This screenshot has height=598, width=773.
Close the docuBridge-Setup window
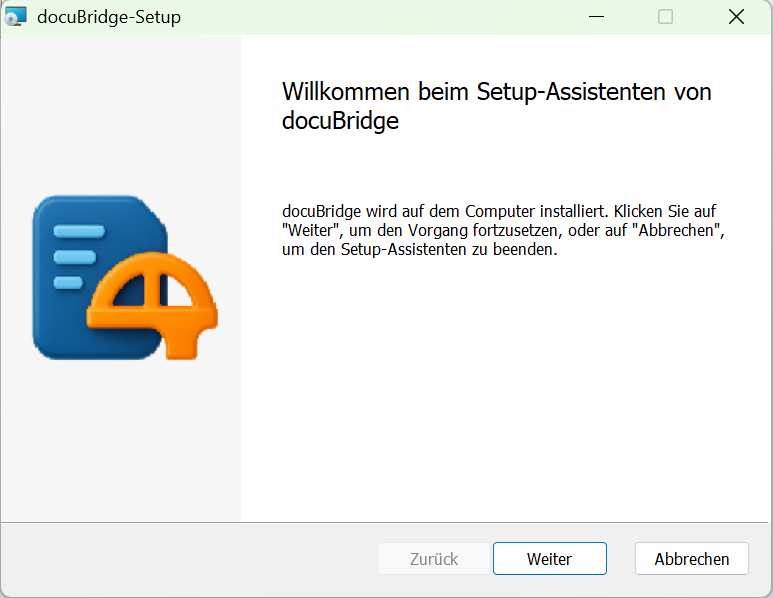(737, 17)
